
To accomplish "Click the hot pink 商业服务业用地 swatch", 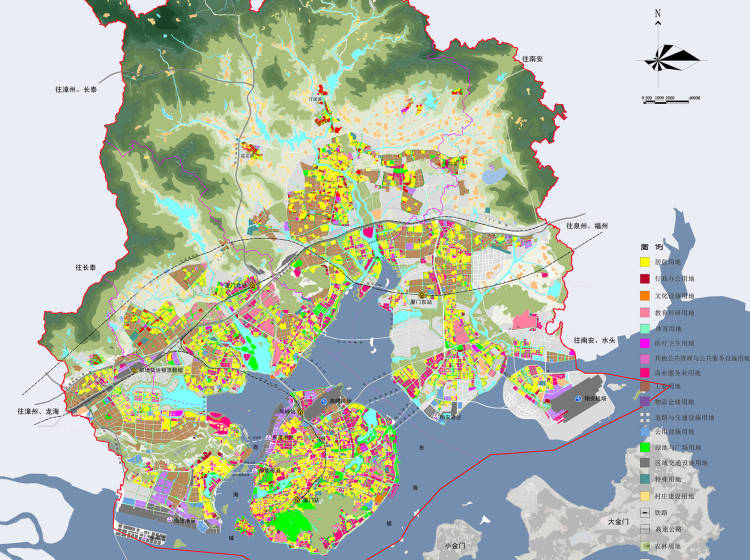I will tap(645, 372).
